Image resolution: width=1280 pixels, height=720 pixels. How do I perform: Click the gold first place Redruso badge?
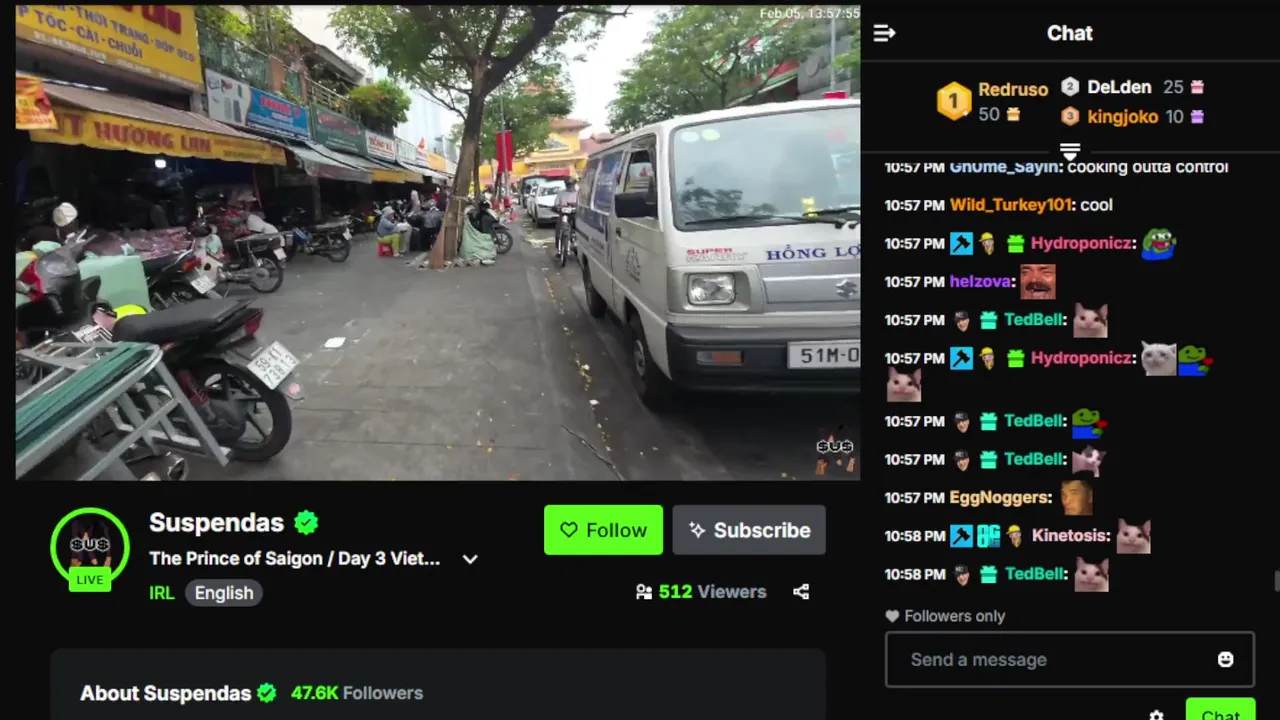(x=953, y=101)
